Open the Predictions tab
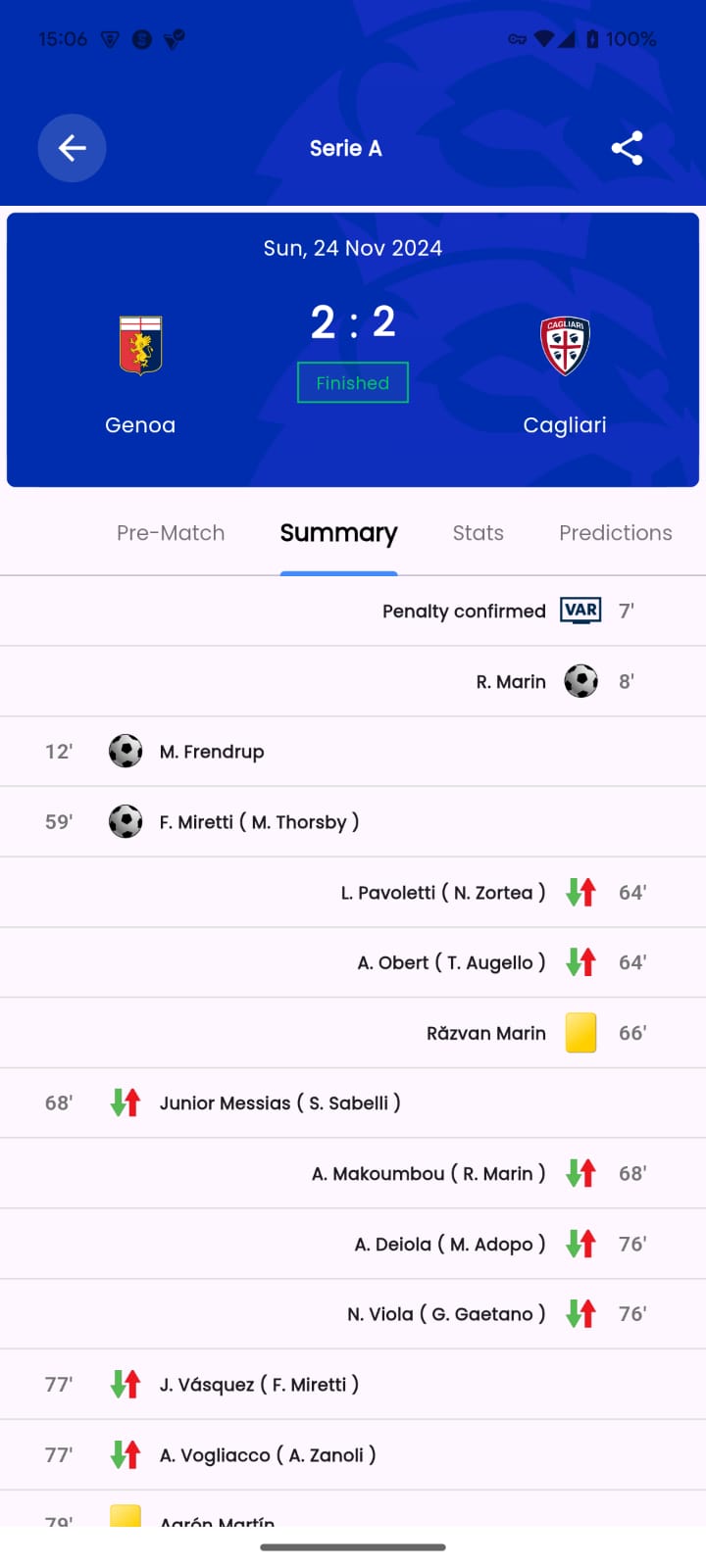706x1568 pixels. [x=615, y=532]
